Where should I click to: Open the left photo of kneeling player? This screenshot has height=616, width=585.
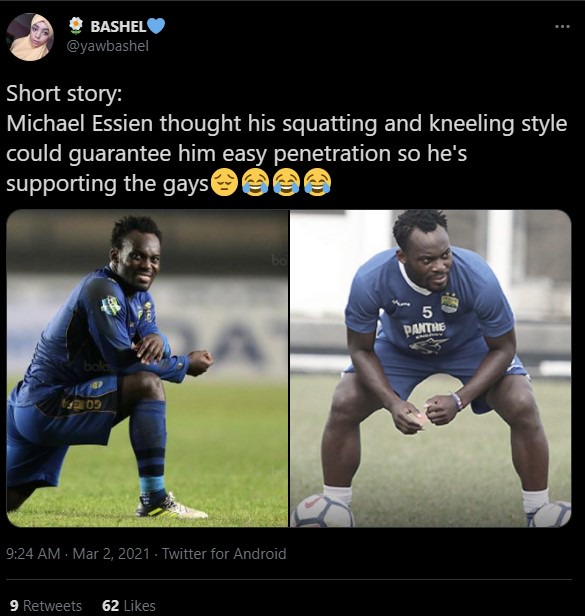coord(147,368)
